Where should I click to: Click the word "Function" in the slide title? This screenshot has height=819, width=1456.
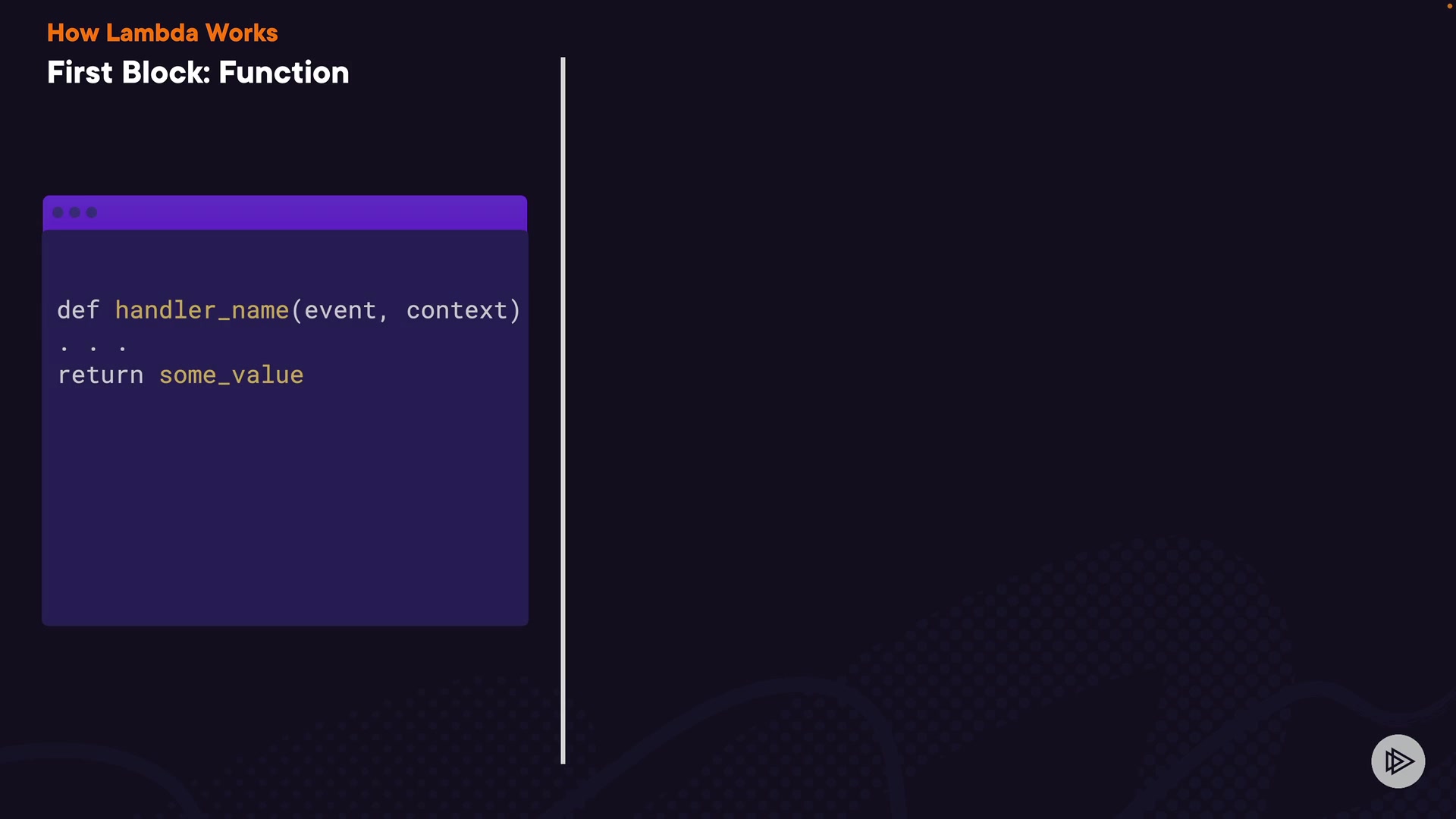tap(284, 73)
